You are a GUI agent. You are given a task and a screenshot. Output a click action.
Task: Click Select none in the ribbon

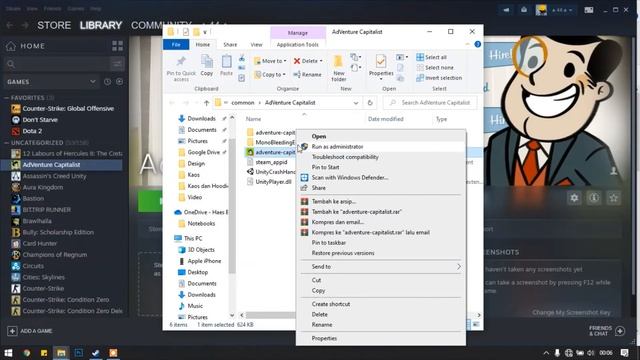[x=435, y=67]
